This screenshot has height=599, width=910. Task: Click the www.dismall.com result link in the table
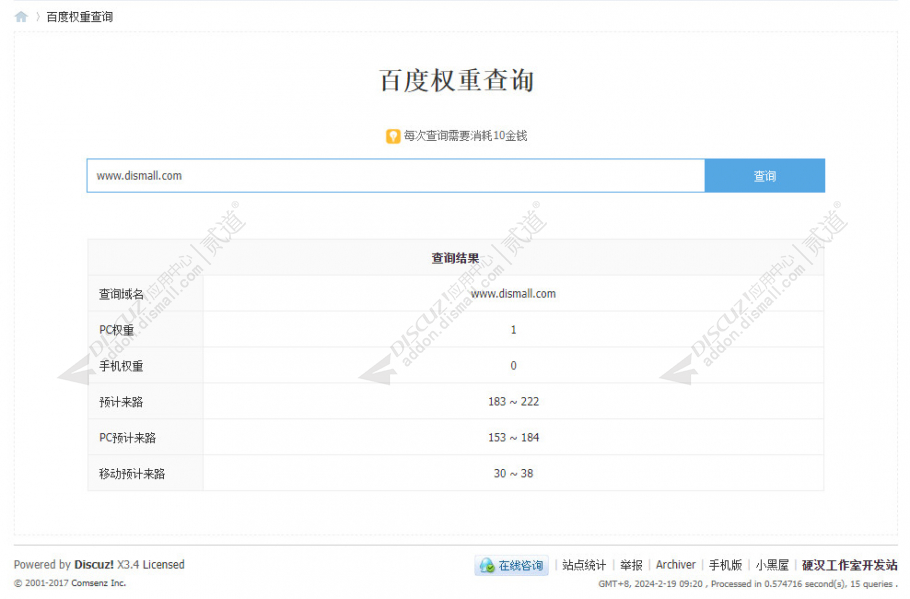(x=513, y=294)
